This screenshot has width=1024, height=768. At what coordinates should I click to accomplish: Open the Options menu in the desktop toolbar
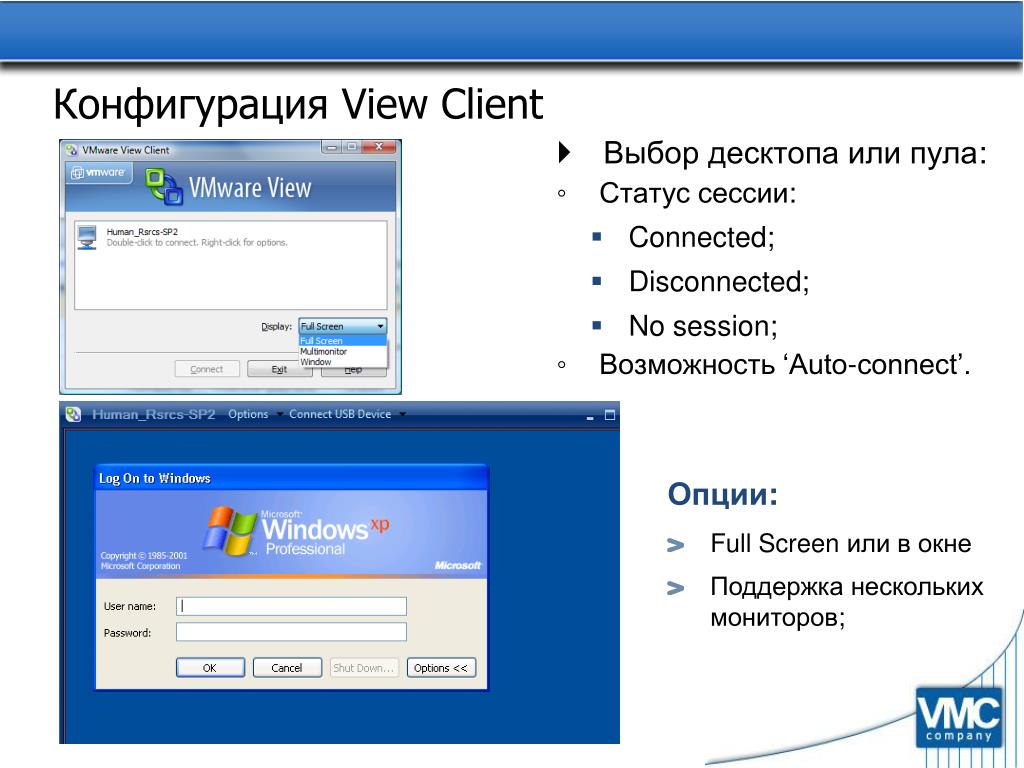(248, 414)
